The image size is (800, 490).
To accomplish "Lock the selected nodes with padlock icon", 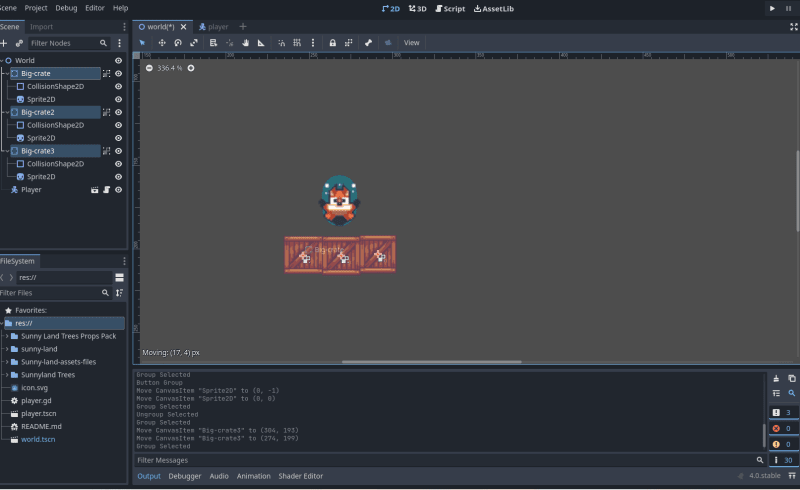I will point(333,43).
